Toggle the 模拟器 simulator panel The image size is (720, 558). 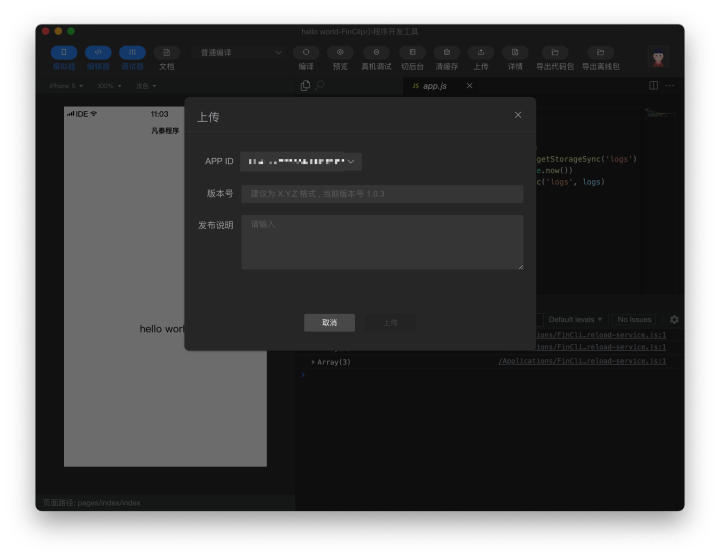pyautogui.click(x=64, y=53)
